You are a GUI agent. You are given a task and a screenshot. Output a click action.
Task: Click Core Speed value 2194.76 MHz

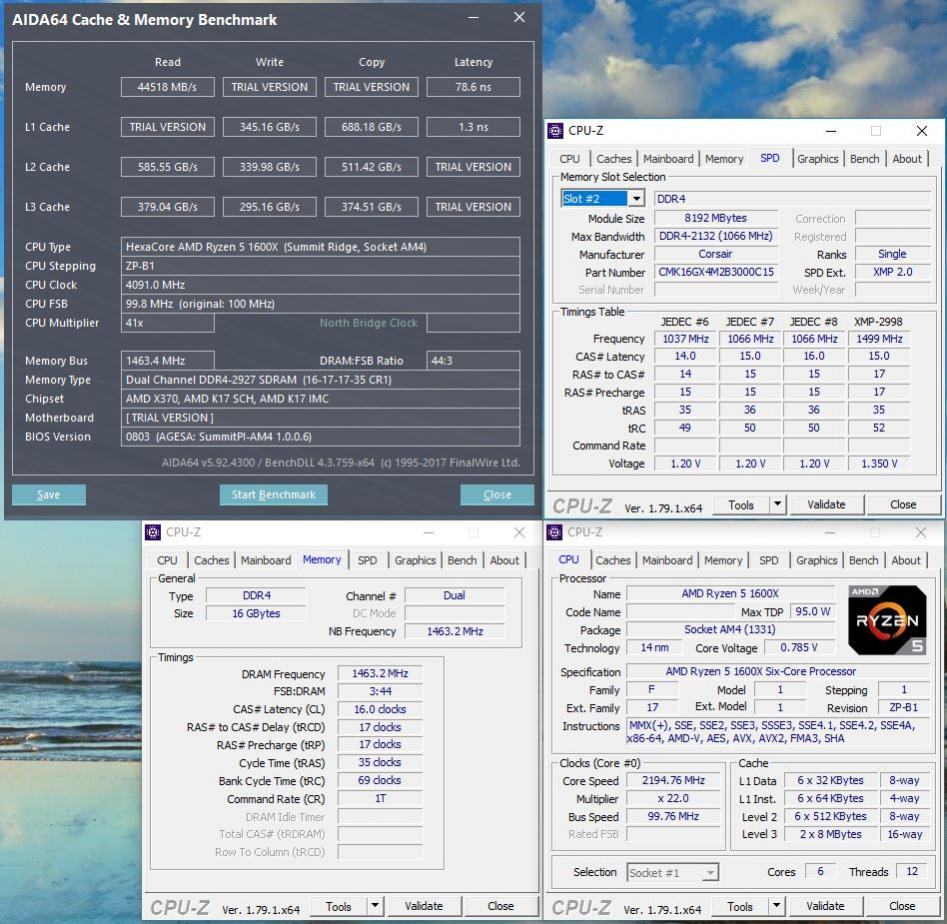673,780
